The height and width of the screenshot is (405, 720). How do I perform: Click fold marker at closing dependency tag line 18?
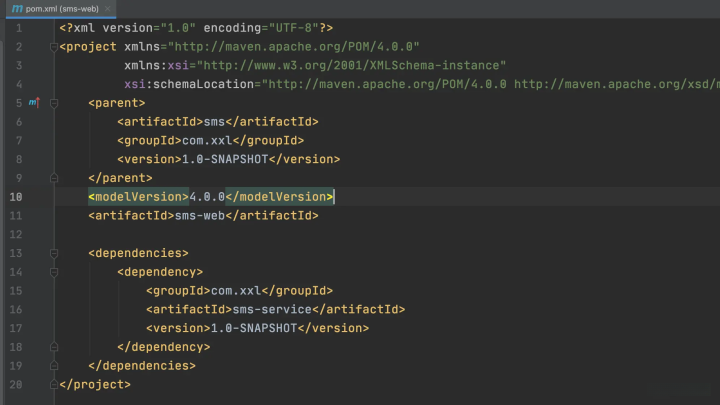[53, 347]
